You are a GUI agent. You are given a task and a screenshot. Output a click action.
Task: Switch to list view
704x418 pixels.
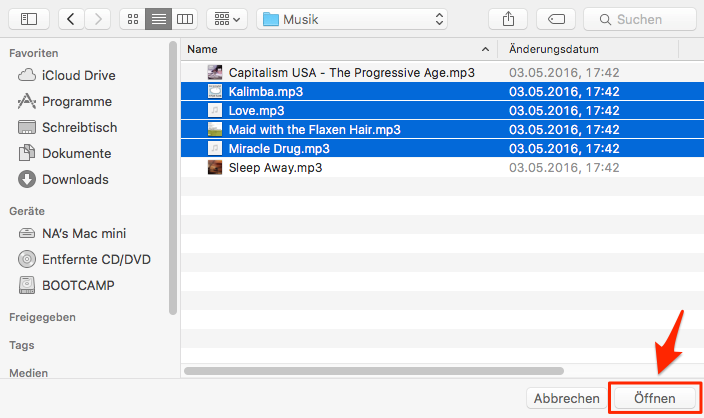158,19
